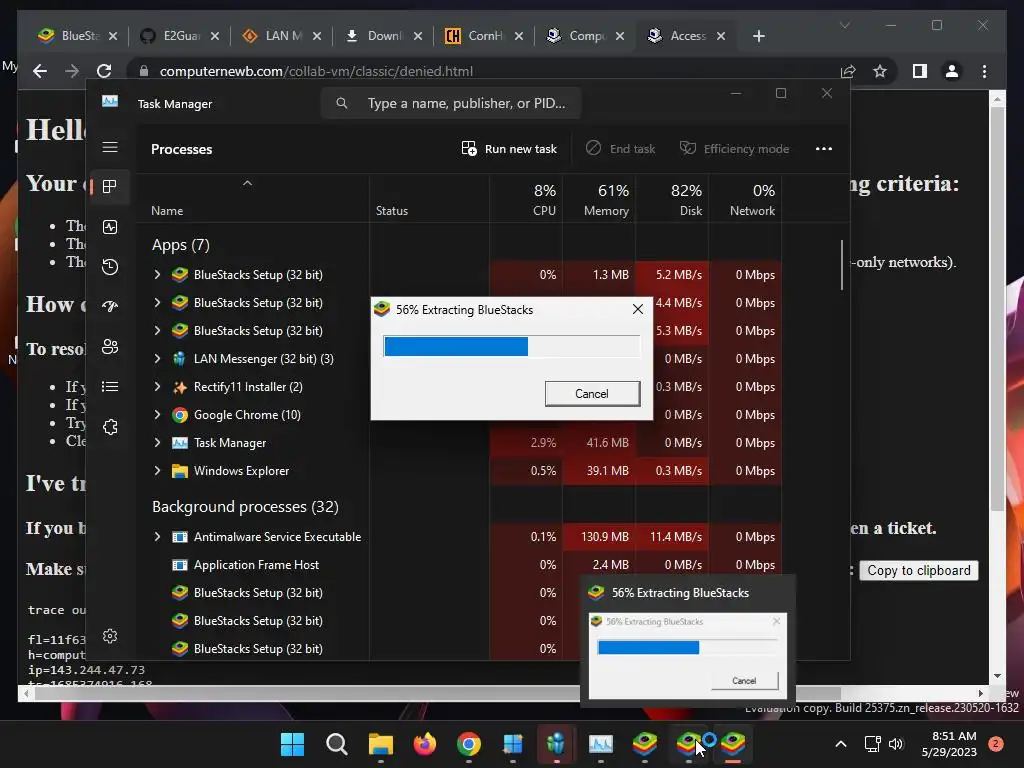Expand first BlueStacks Setup (32 bit) app row
Viewport: 1024px width, 768px height.
157,275
